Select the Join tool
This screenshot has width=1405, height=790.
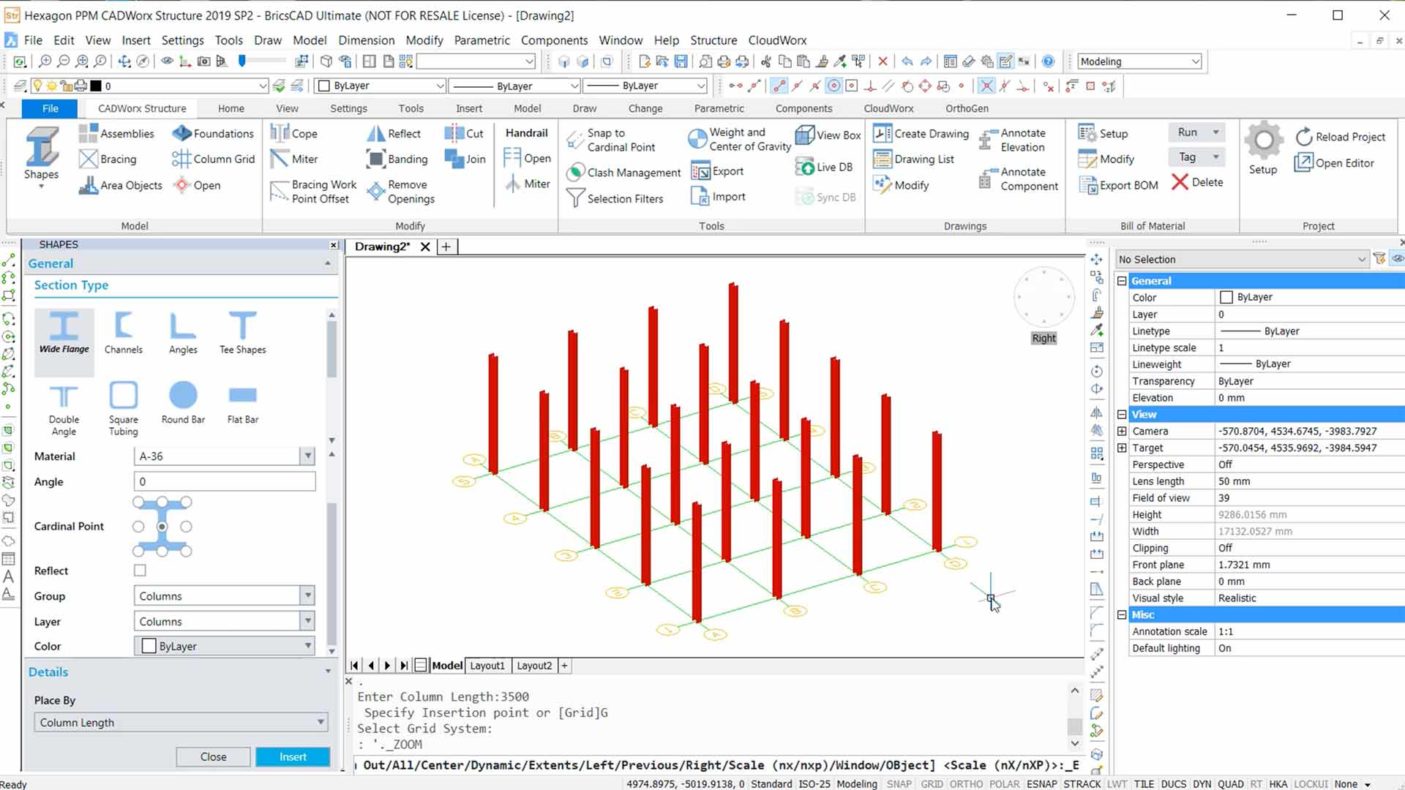coord(465,159)
